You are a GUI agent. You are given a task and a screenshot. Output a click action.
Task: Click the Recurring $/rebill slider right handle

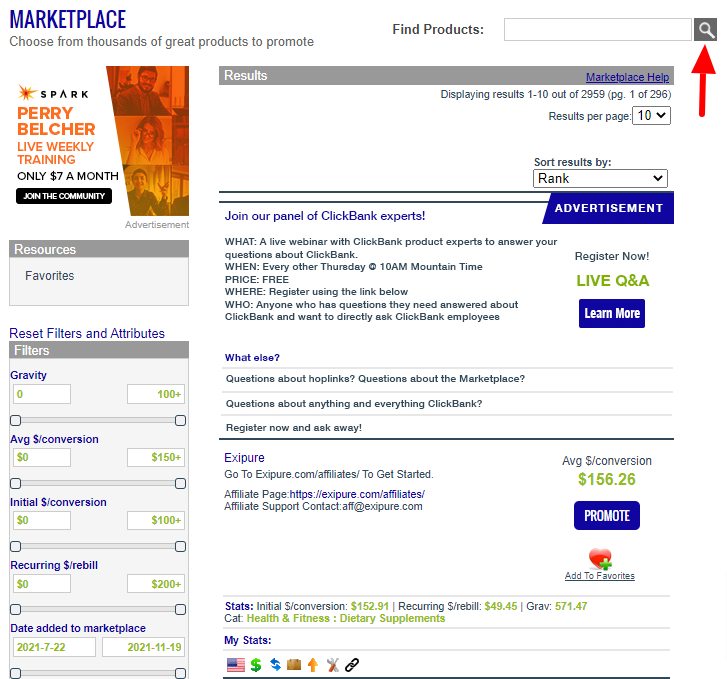click(x=180, y=609)
